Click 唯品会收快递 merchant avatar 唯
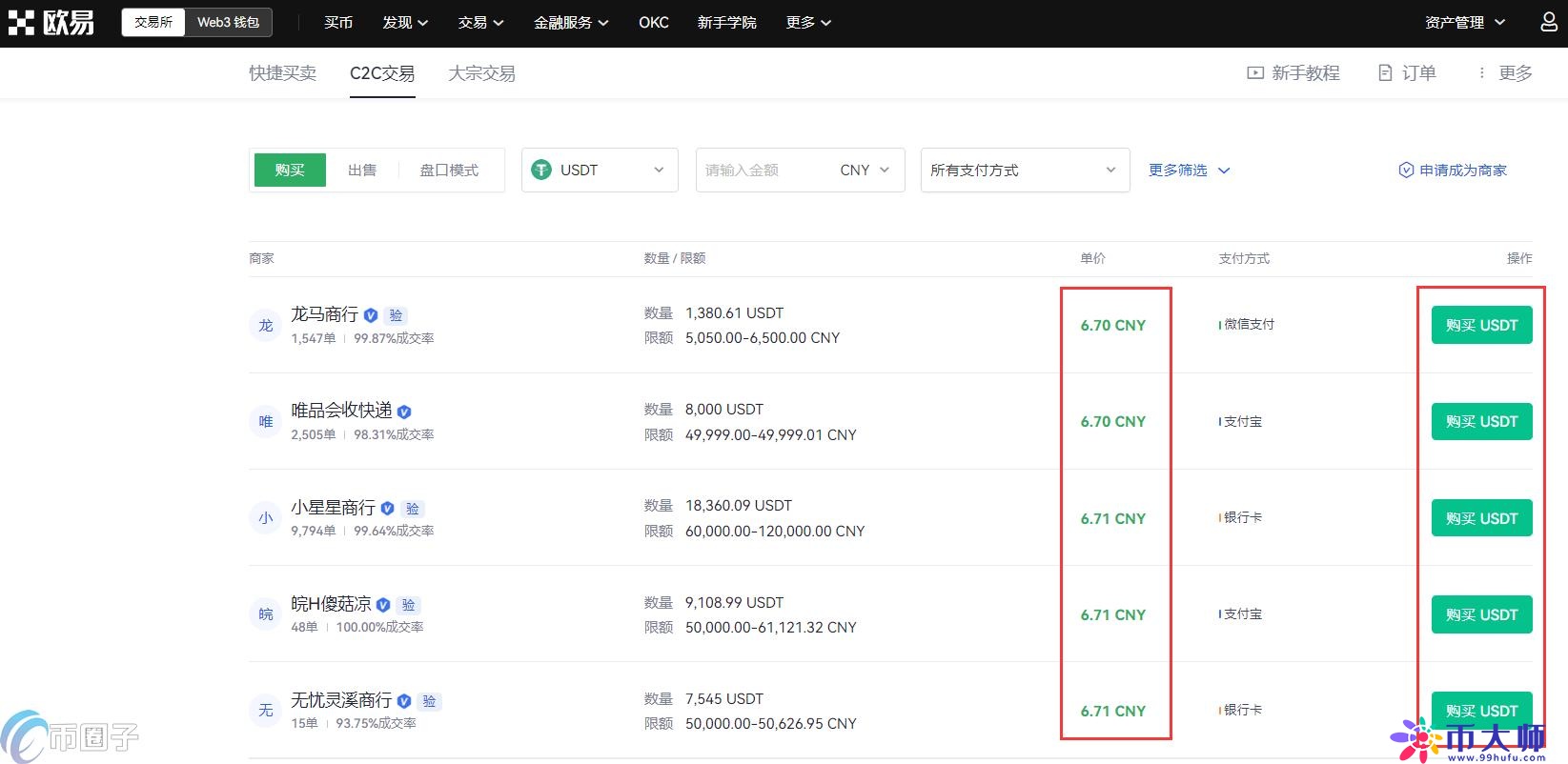This screenshot has height=764, width=1568. [x=266, y=422]
